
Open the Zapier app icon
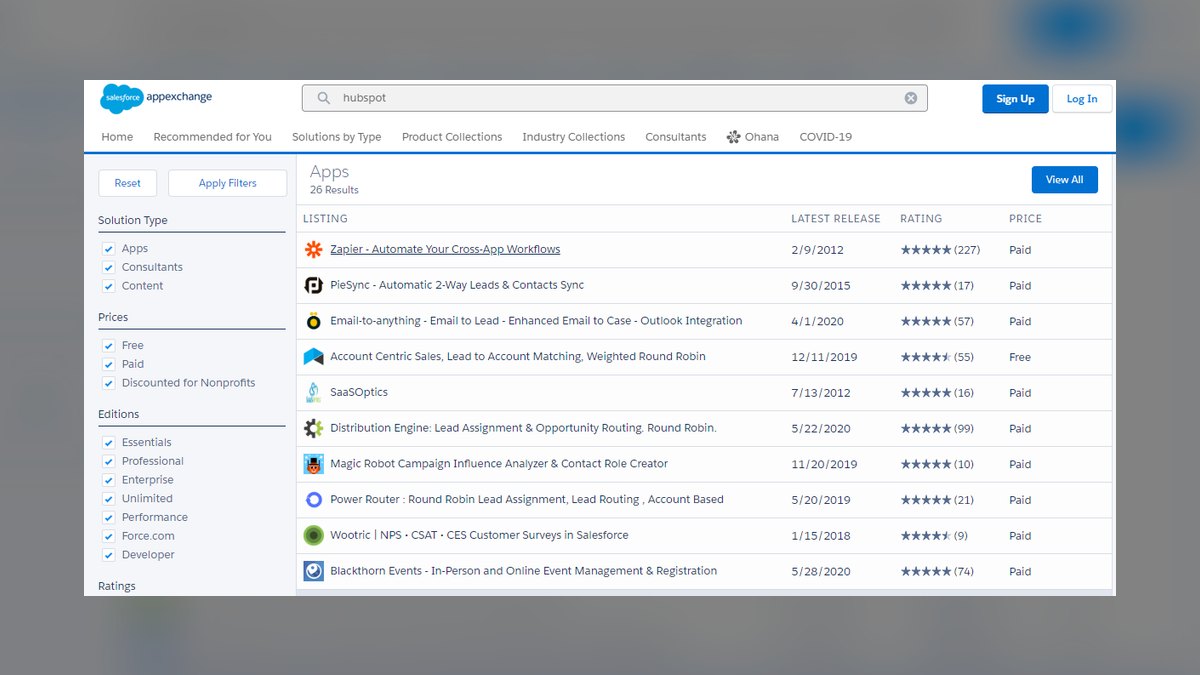pos(313,250)
